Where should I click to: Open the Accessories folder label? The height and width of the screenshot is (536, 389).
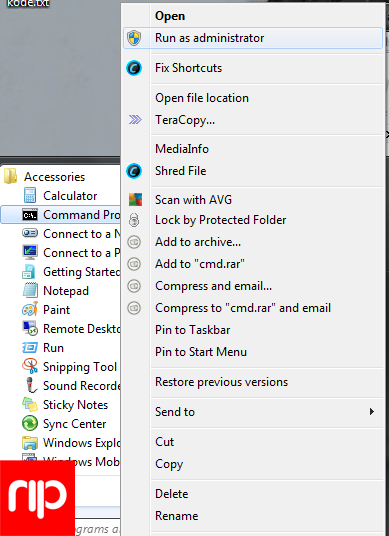point(54,177)
